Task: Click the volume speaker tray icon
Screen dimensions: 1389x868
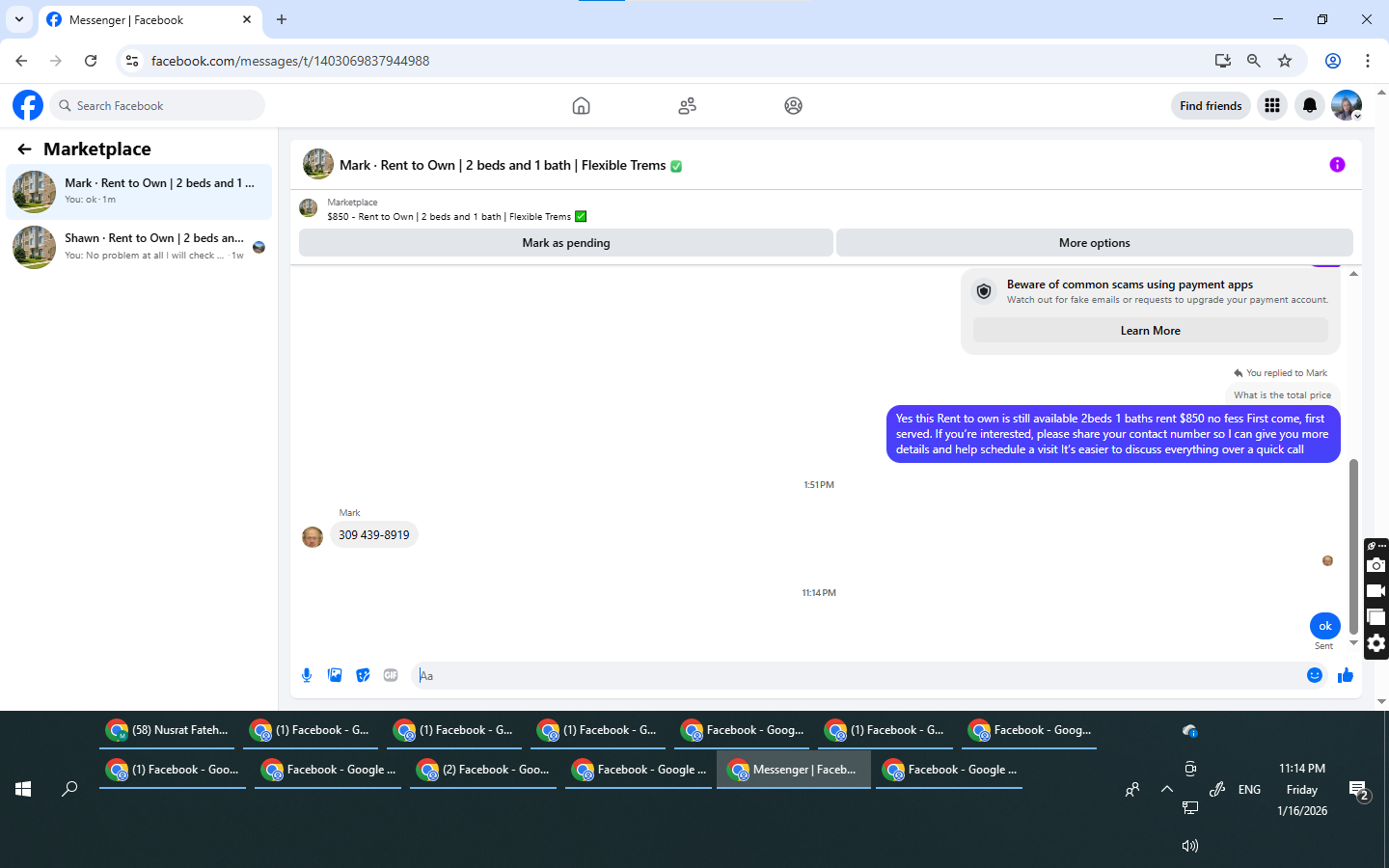Action: (1190, 846)
